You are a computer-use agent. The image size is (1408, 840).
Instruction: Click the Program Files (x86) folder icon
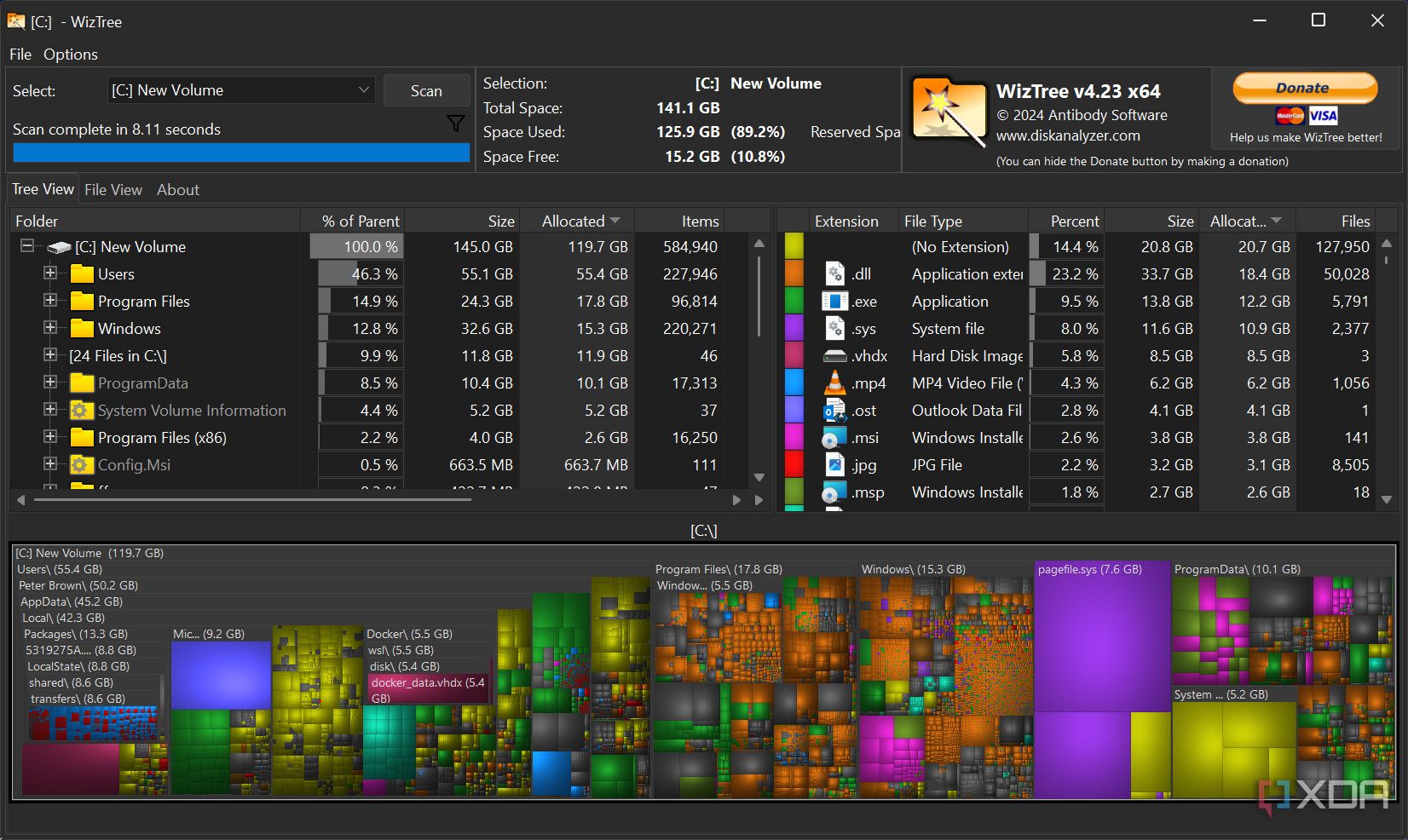pyautogui.click(x=82, y=437)
